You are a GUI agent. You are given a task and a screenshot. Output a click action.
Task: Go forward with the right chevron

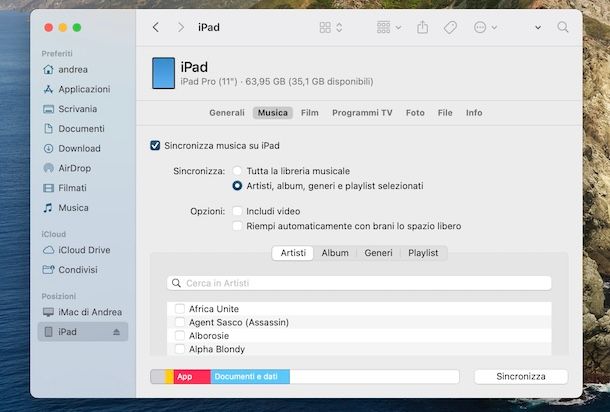point(181,27)
